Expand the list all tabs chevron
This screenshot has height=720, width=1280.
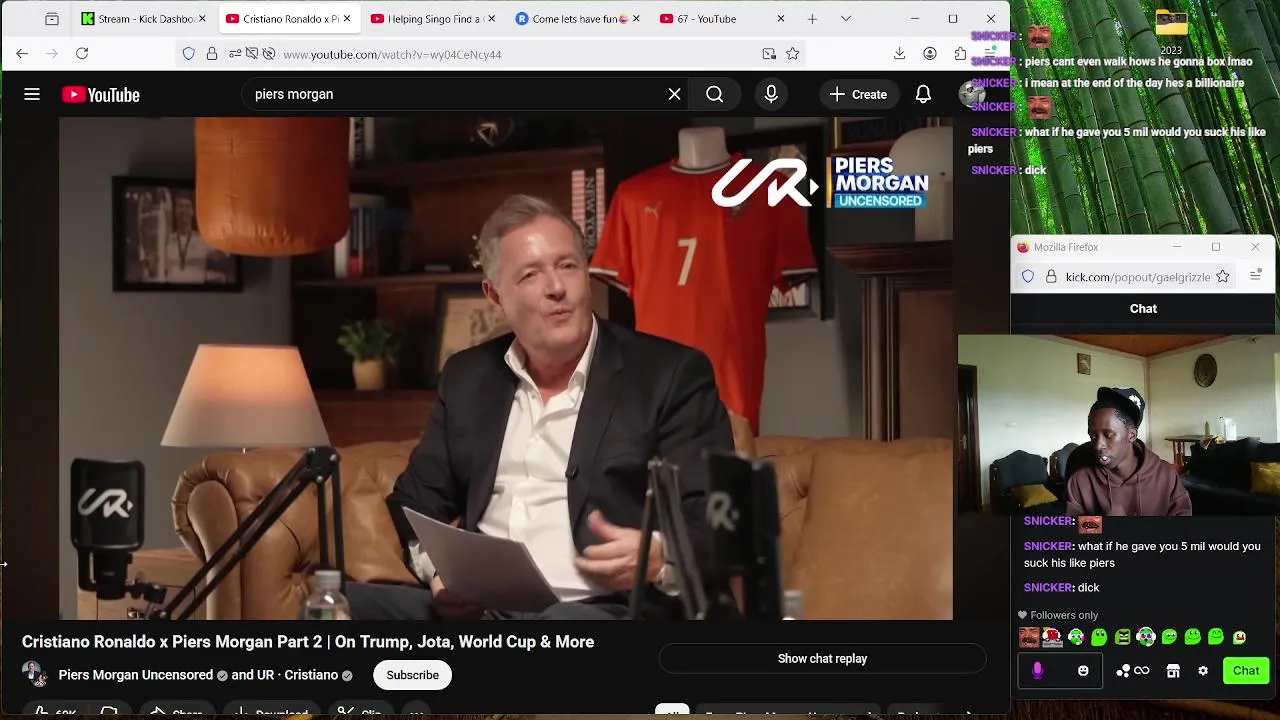[846, 19]
